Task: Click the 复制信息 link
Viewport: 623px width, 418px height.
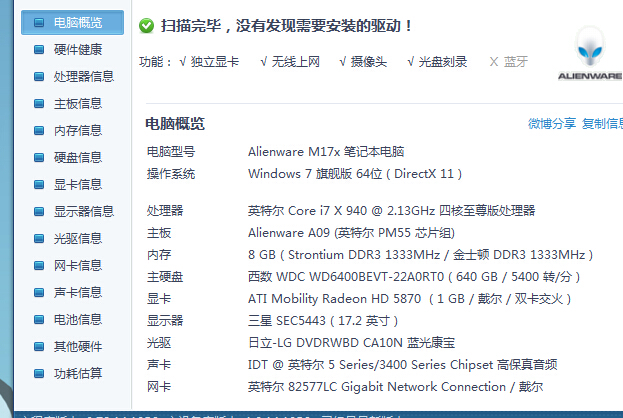Action: pos(602,124)
